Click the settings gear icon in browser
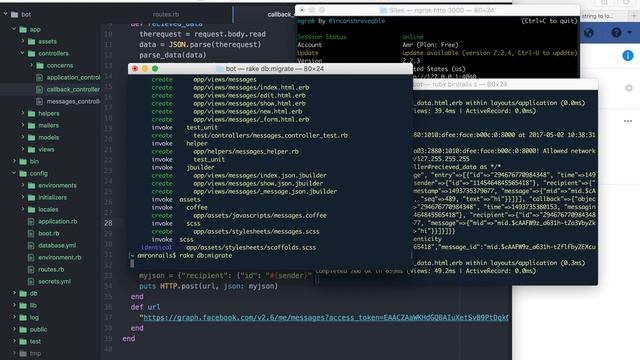Image resolution: width=640 pixels, height=360 pixels. (x=629, y=88)
